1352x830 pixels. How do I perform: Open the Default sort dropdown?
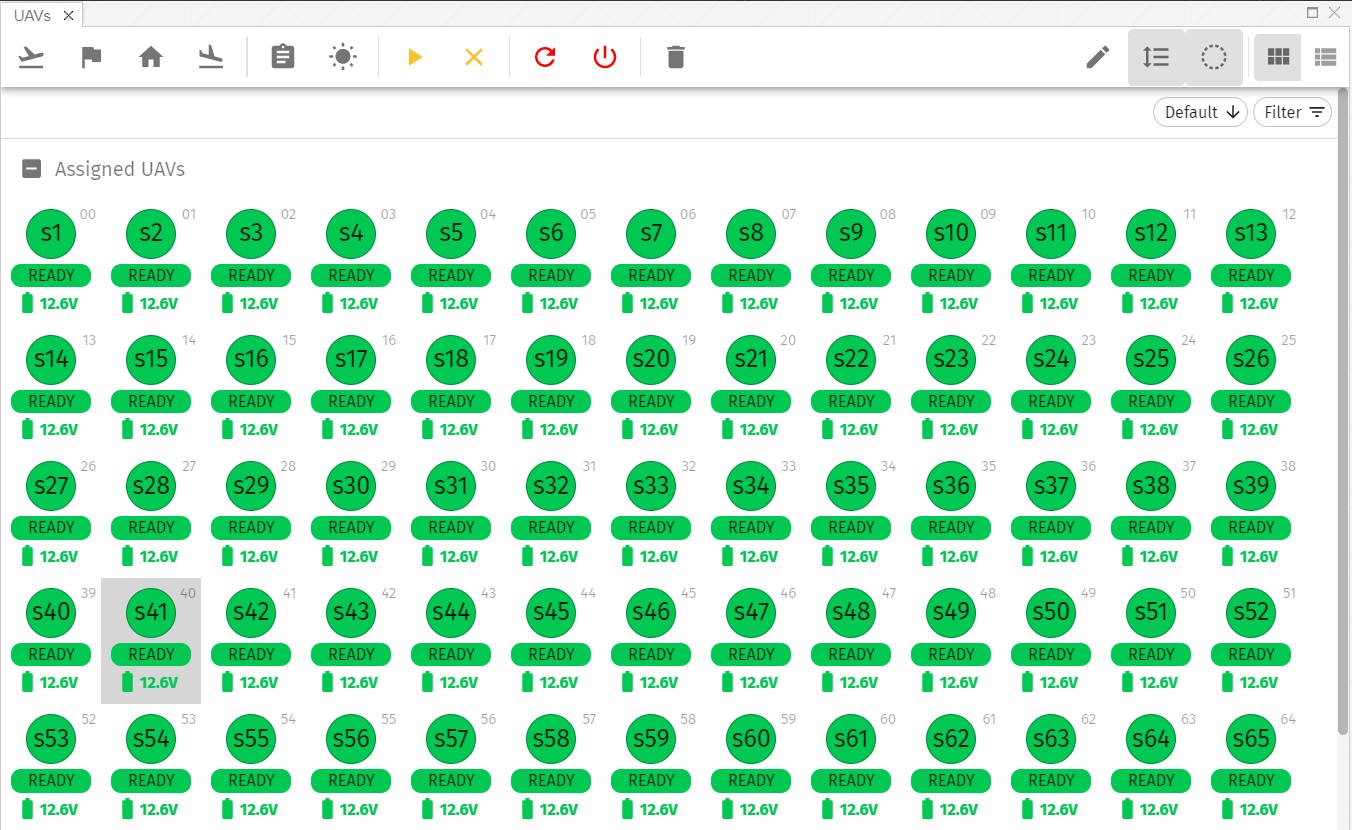[1200, 112]
